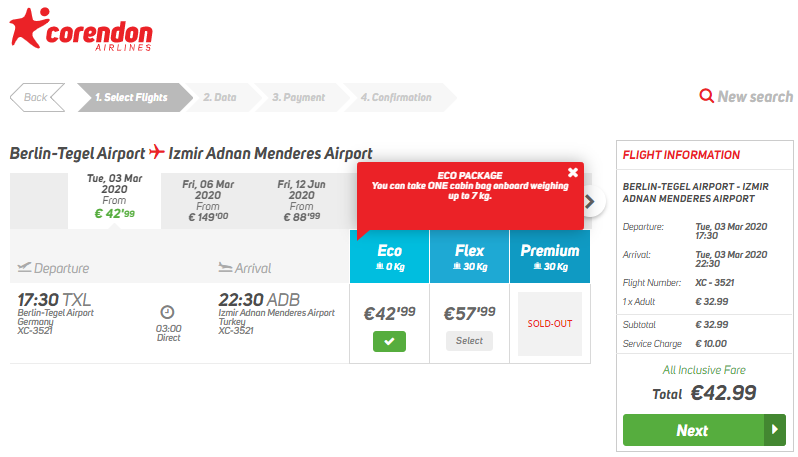The height and width of the screenshot is (457, 798).
Task: Toggle the green Eco fare checkmark
Action: point(389,341)
